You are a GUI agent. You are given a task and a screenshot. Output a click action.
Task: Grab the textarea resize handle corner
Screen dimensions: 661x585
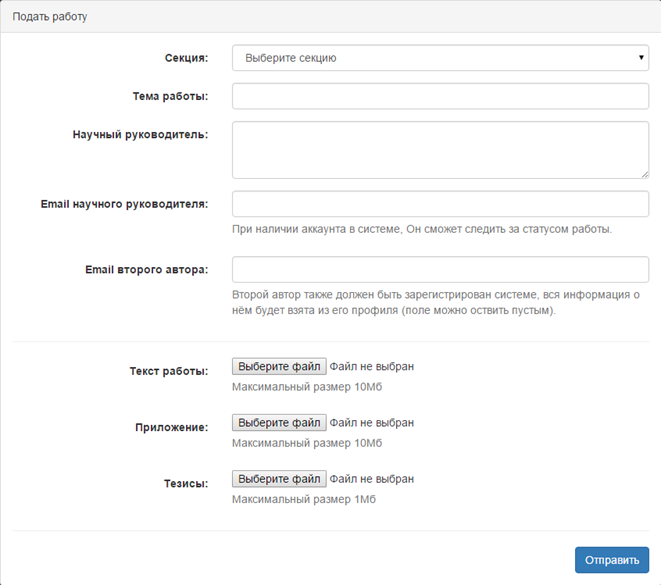(x=645, y=174)
